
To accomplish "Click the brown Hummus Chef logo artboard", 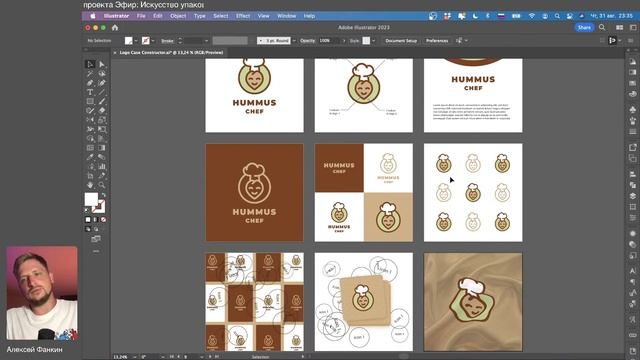I will (x=254, y=192).
